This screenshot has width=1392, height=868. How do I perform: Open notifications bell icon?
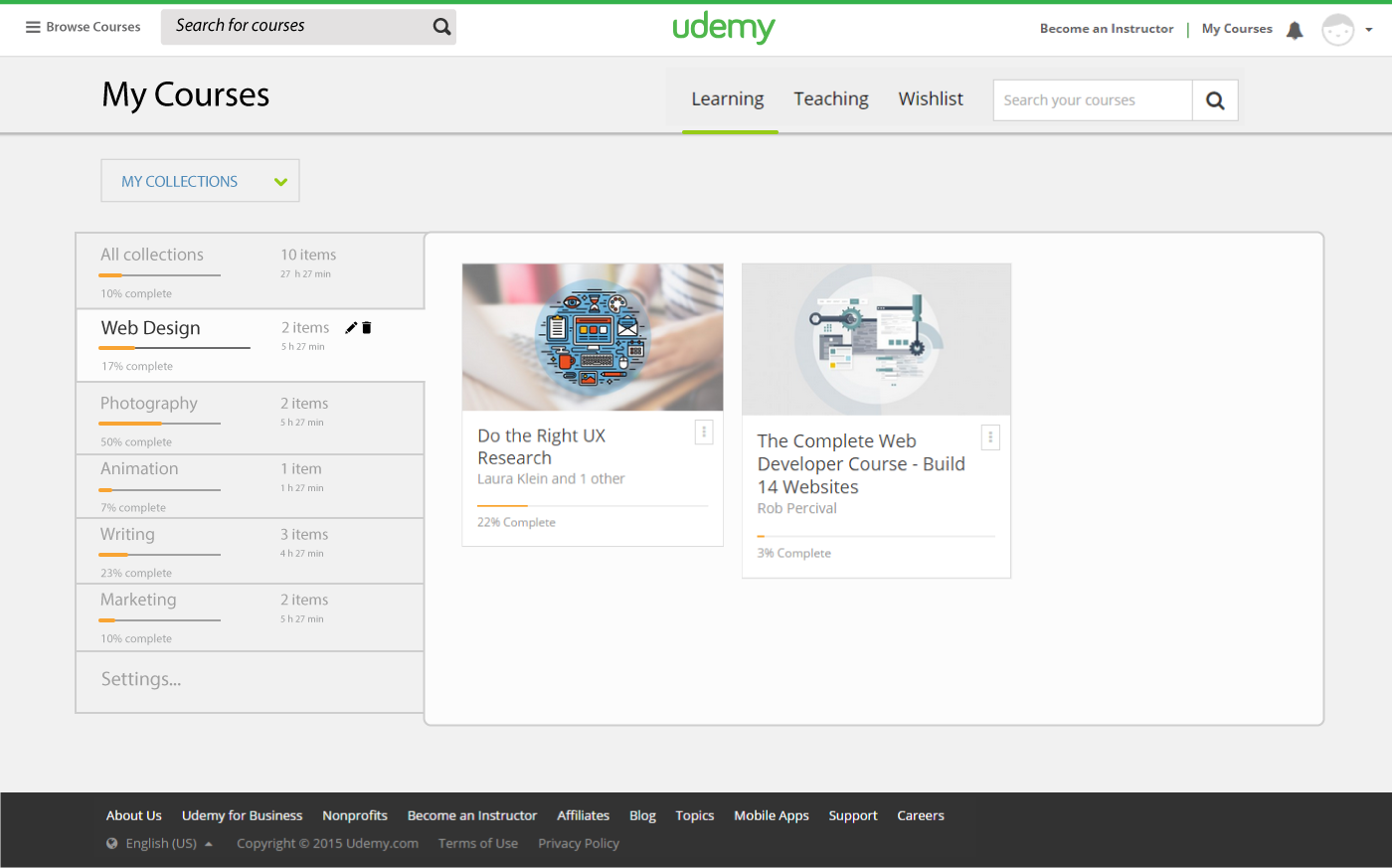tap(1295, 30)
